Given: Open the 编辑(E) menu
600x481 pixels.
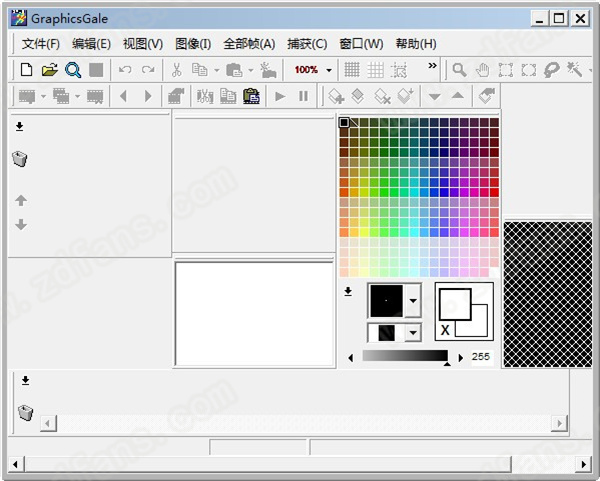Looking at the screenshot, I should 91,44.
